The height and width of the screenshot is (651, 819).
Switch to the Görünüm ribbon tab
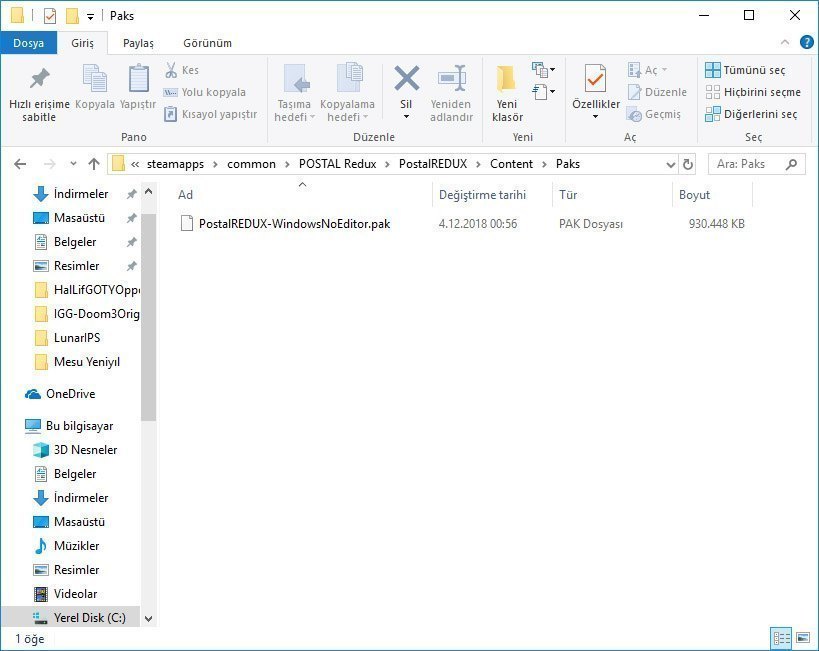click(207, 43)
